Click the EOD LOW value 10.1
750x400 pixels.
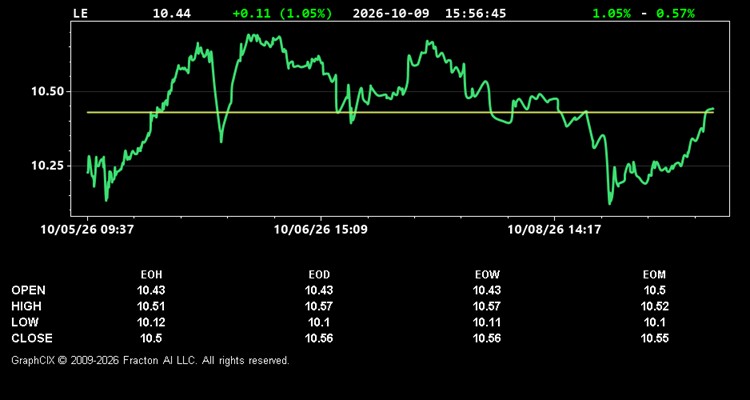319,322
